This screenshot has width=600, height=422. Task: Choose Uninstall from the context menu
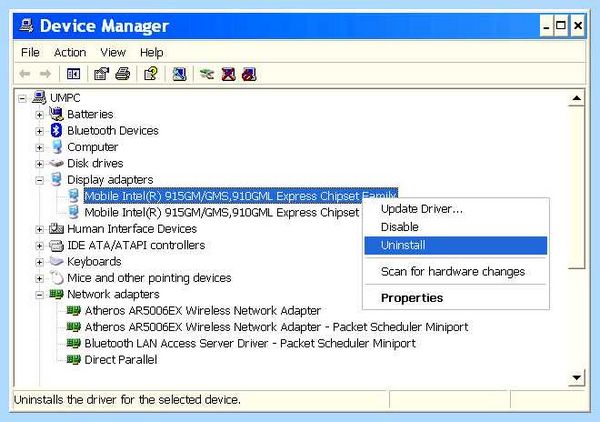tap(455, 245)
